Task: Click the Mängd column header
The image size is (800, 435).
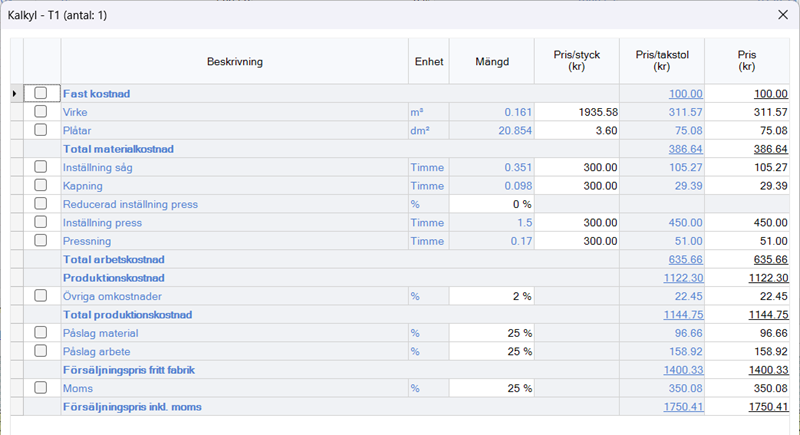Action: point(492,62)
